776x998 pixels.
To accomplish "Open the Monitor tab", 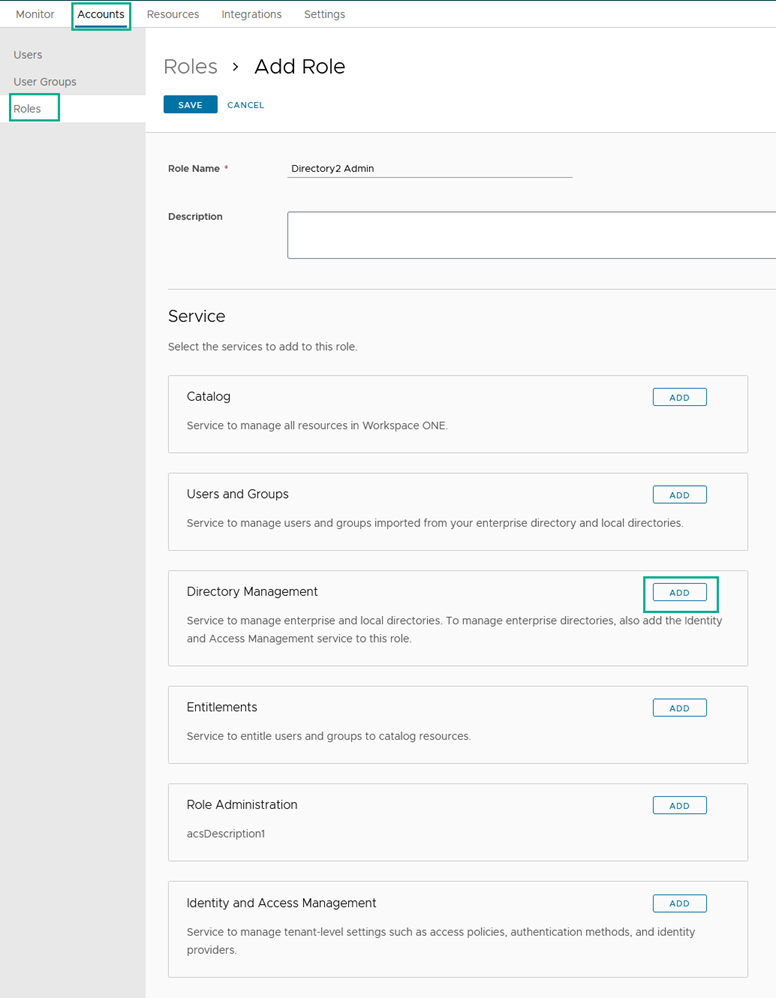I will (x=35, y=14).
